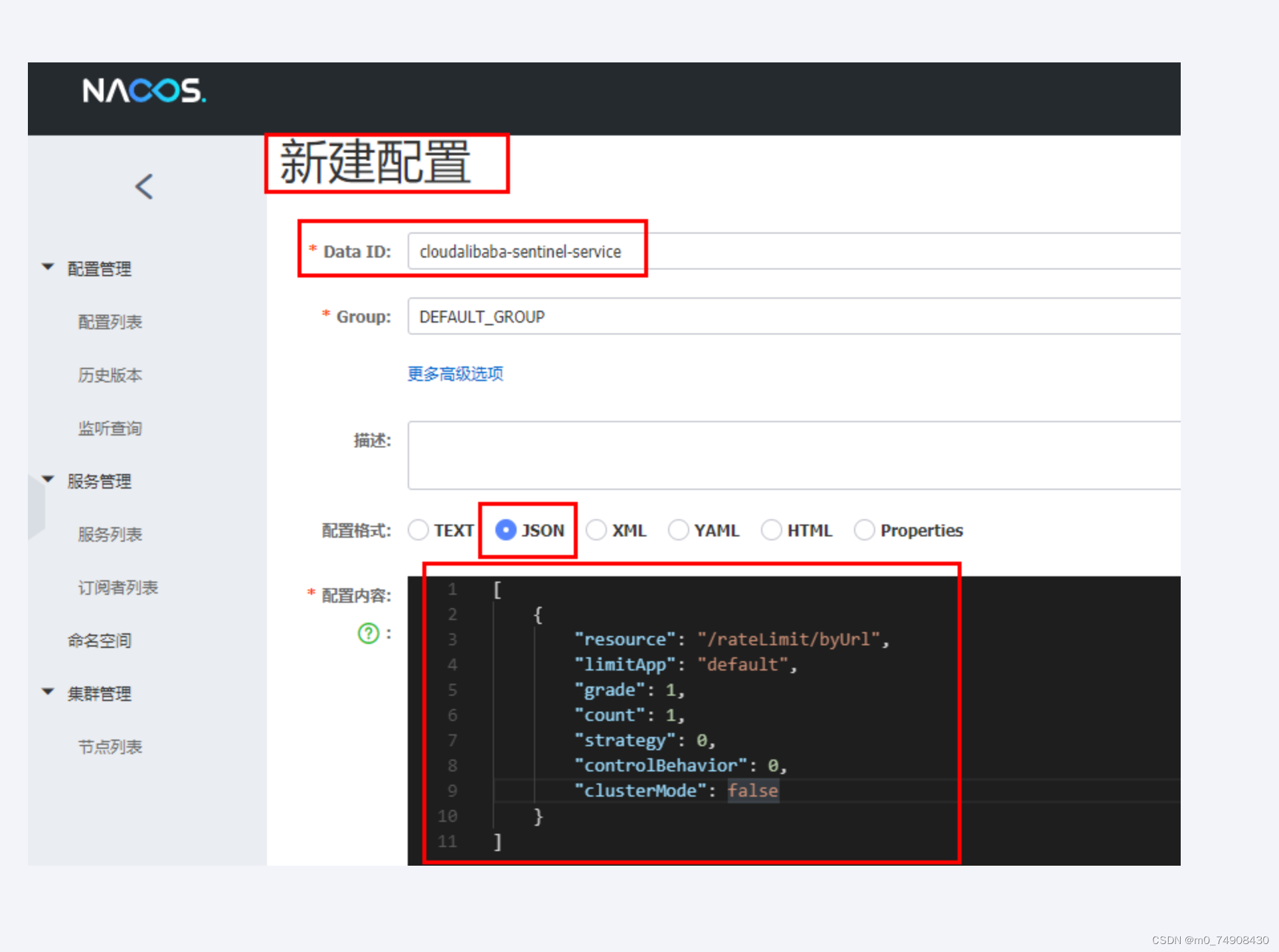Click the green help question mark icon
Viewport: 1279px width, 952px height.
pos(368,633)
